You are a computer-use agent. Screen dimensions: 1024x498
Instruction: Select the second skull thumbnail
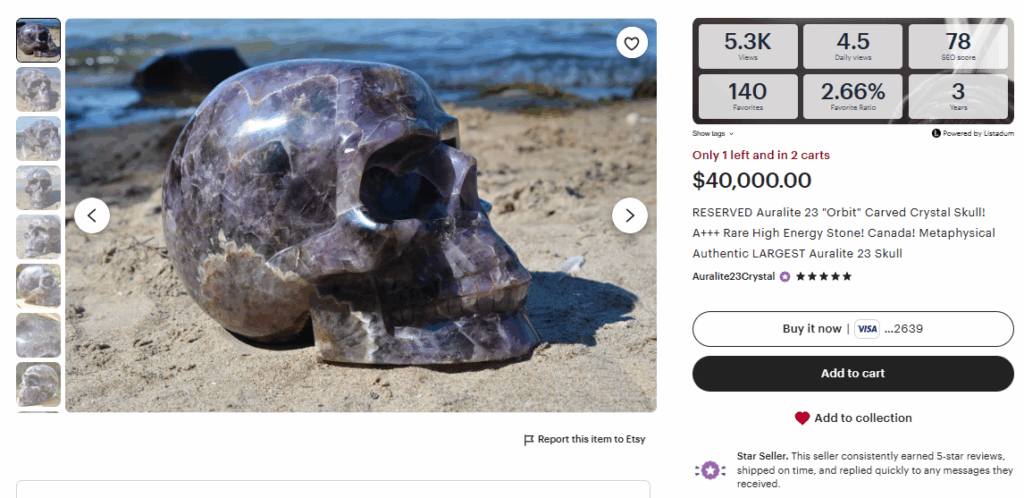[x=38, y=90]
